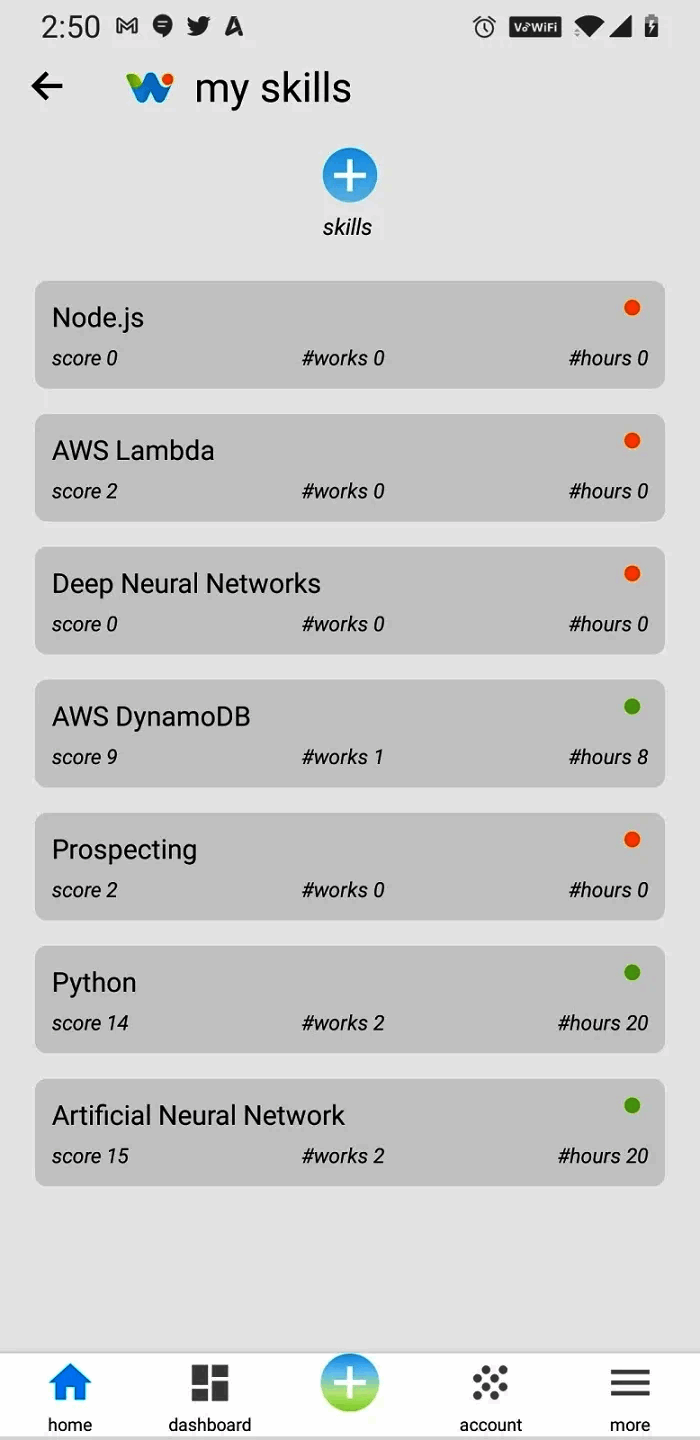The width and height of the screenshot is (700, 1440).
Task: Open the Node.js skill card
Action: click(349, 335)
